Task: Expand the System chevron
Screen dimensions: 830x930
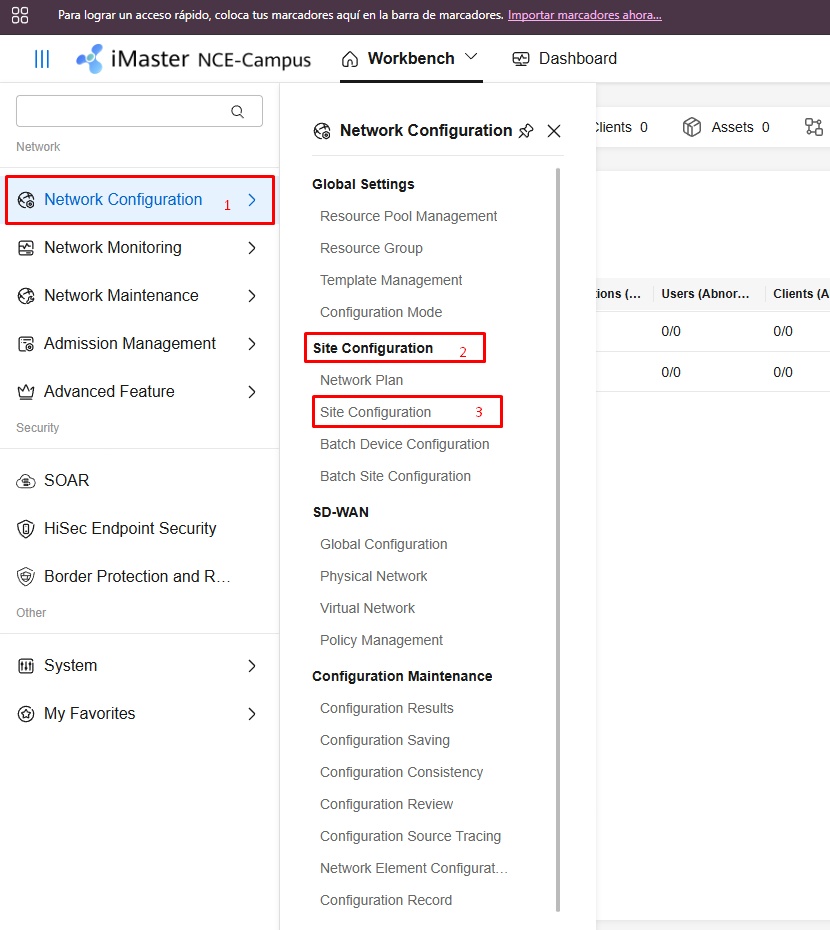Action: [x=252, y=666]
